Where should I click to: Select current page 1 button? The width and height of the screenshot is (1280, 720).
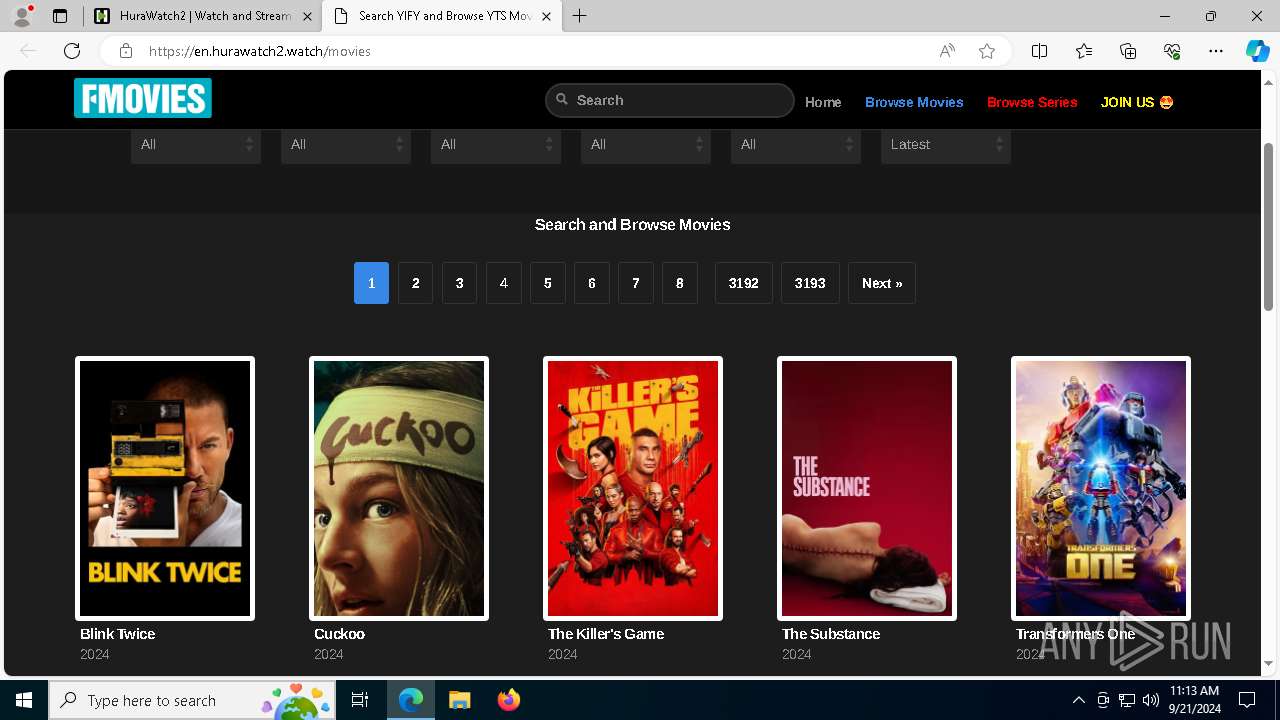pos(371,283)
